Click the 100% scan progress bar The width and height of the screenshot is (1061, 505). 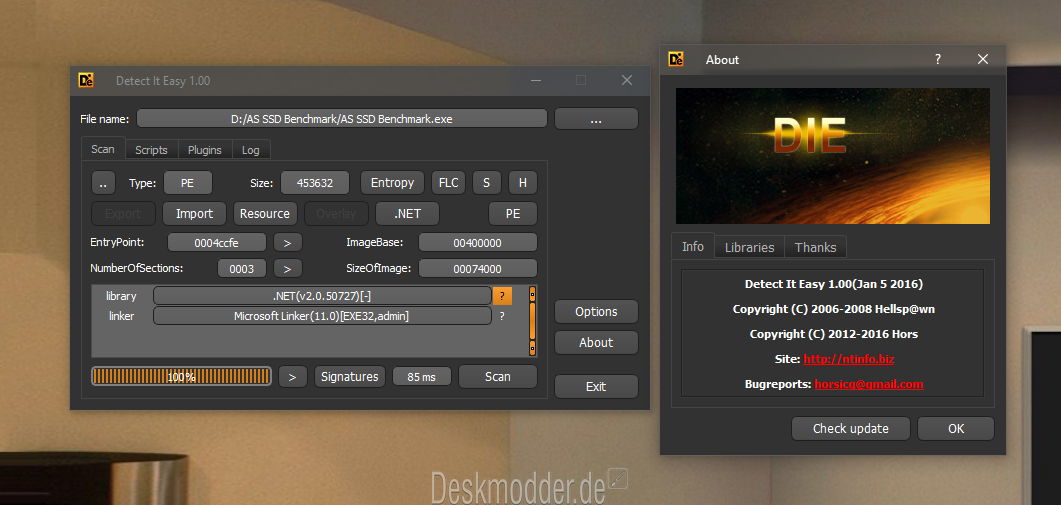[181, 376]
